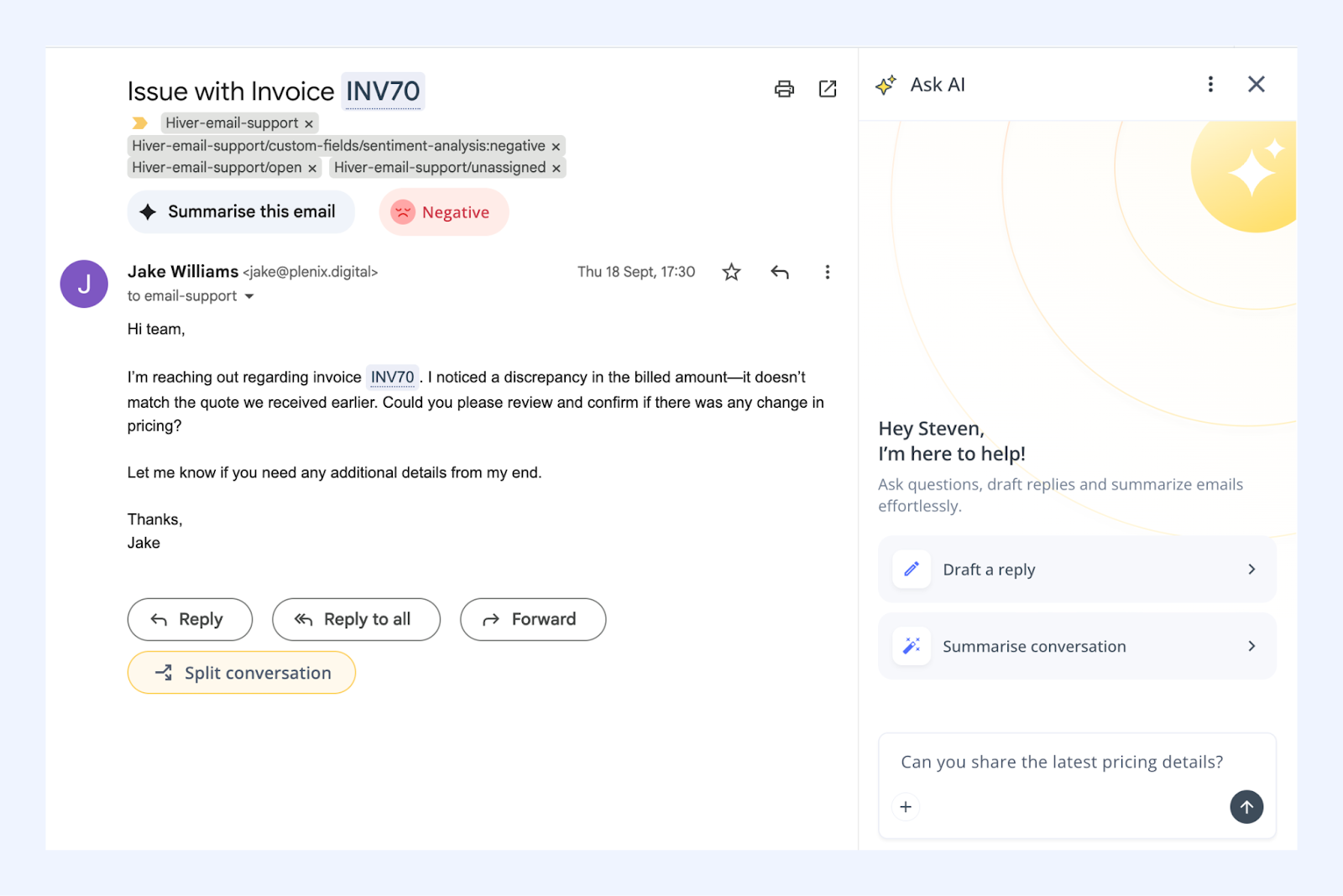Star Jake Williams' email
Screen dimensions: 1343x896
731,272
